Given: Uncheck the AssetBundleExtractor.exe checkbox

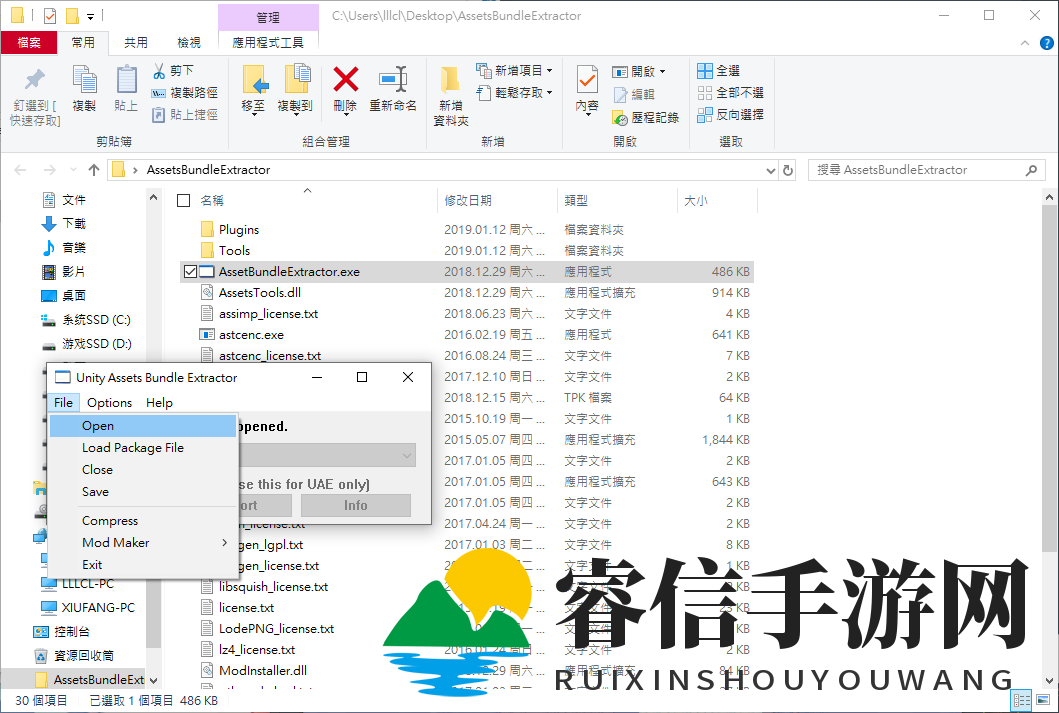Looking at the screenshot, I should tap(190, 271).
